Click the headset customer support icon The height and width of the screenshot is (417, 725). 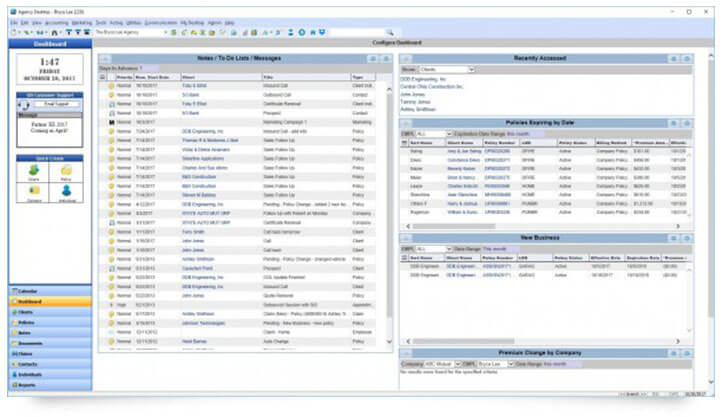click(x=24, y=105)
